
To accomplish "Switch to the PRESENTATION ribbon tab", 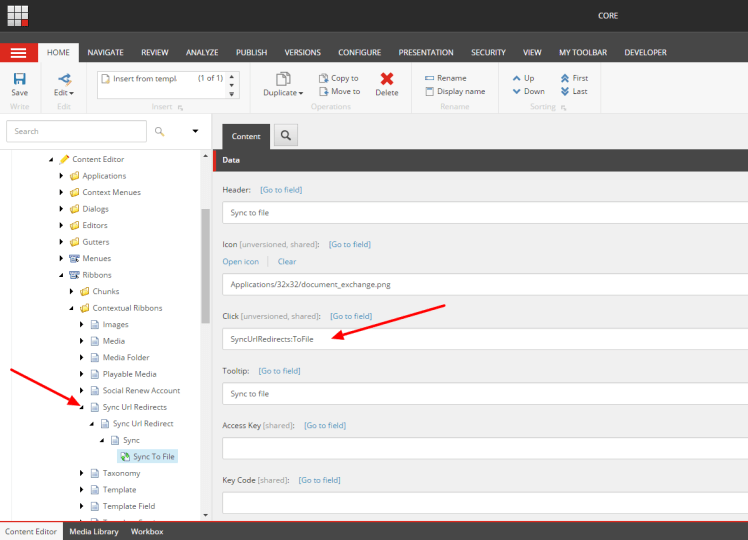I will pyautogui.click(x=425, y=52).
